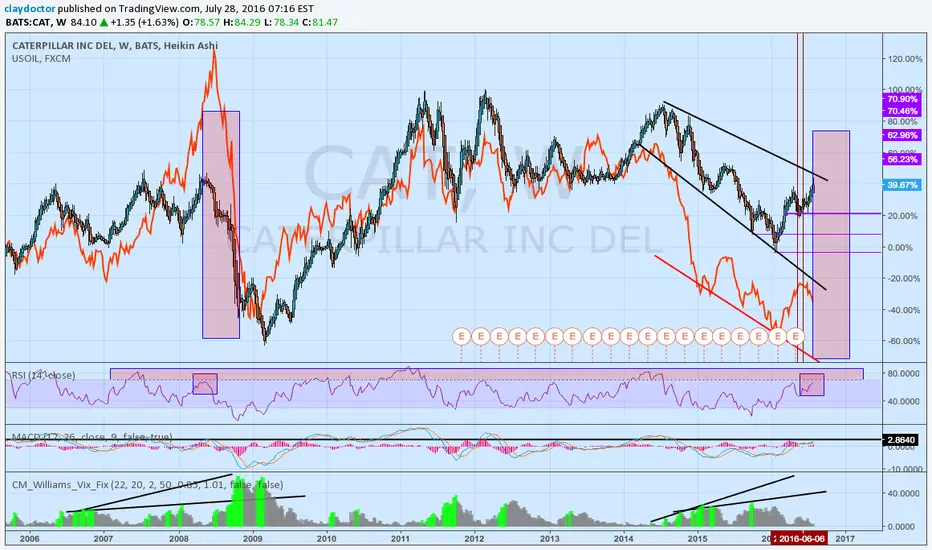The height and width of the screenshot is (550, 932).
Task: Click the leftmost E earnings marker
Action: coord(461,337)
